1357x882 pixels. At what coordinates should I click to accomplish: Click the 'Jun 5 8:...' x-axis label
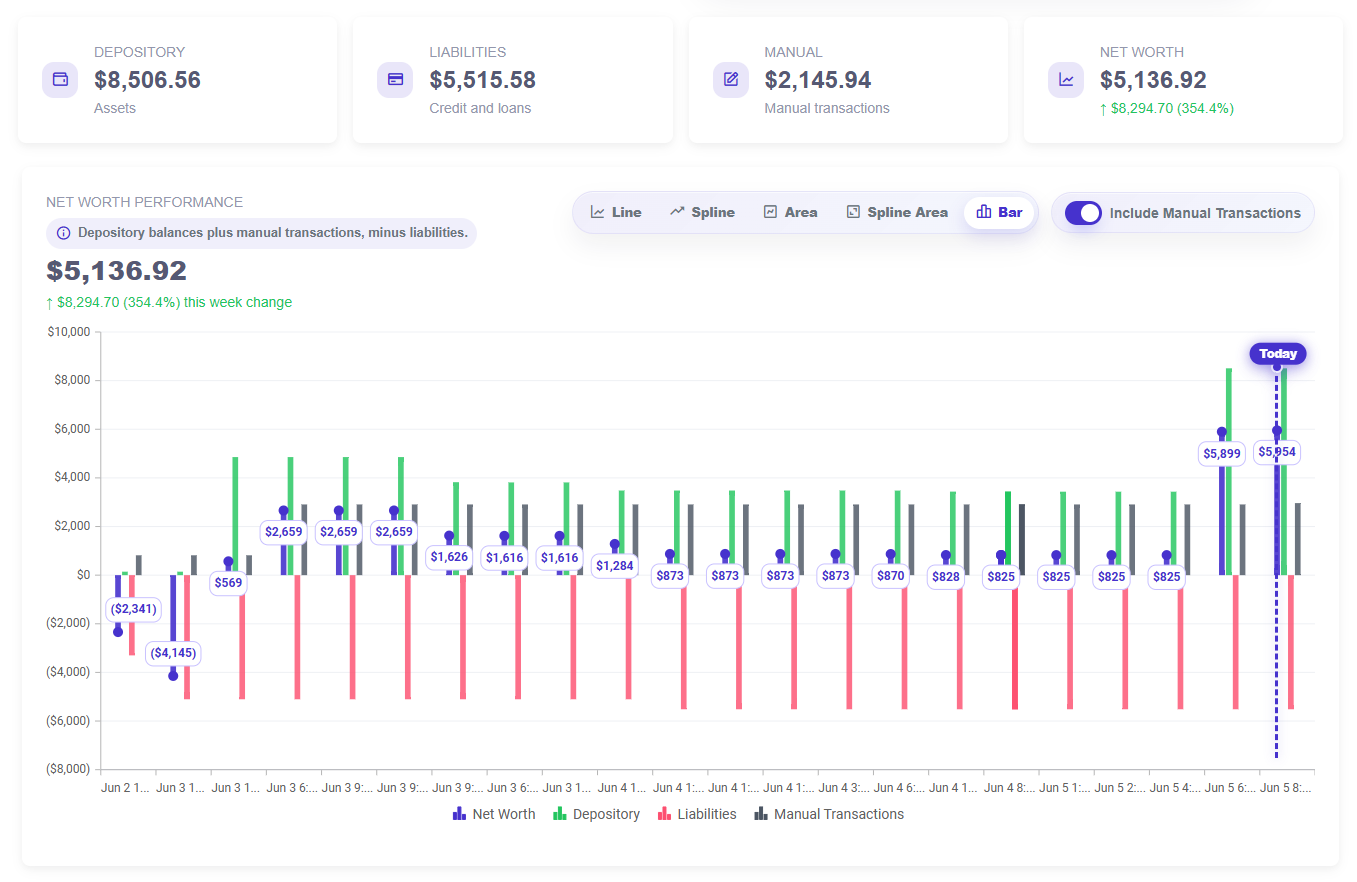tap(1287, 788)
